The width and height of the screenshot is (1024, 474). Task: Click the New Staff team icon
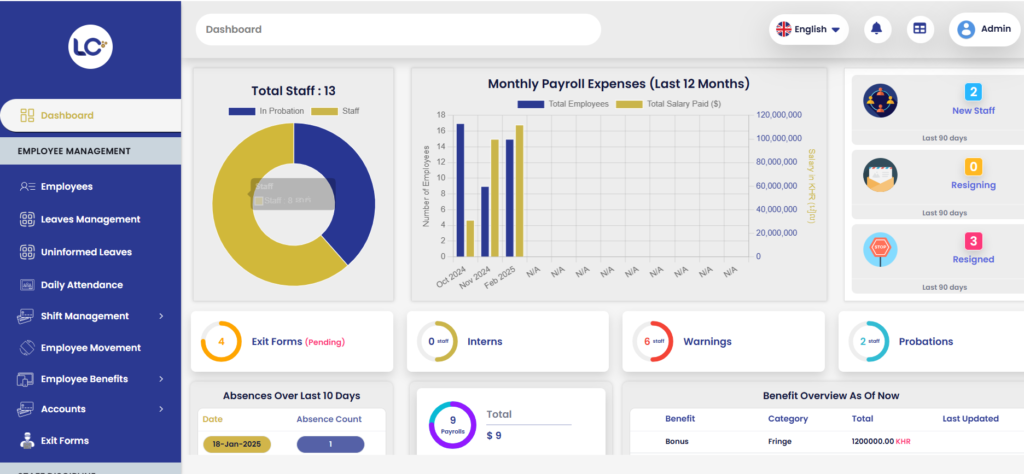(x=880, y=100)
